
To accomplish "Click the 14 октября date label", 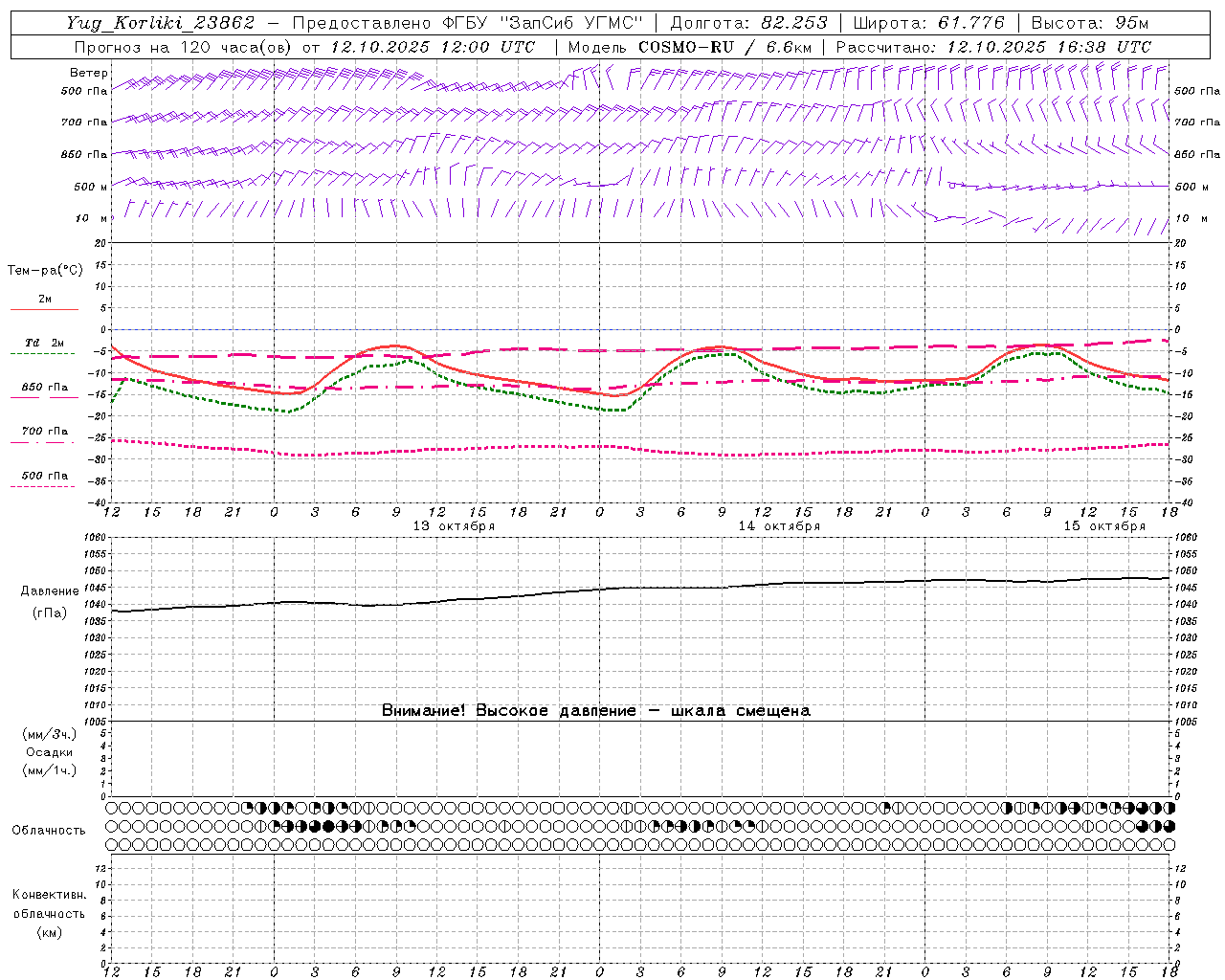I will point(779,526).
